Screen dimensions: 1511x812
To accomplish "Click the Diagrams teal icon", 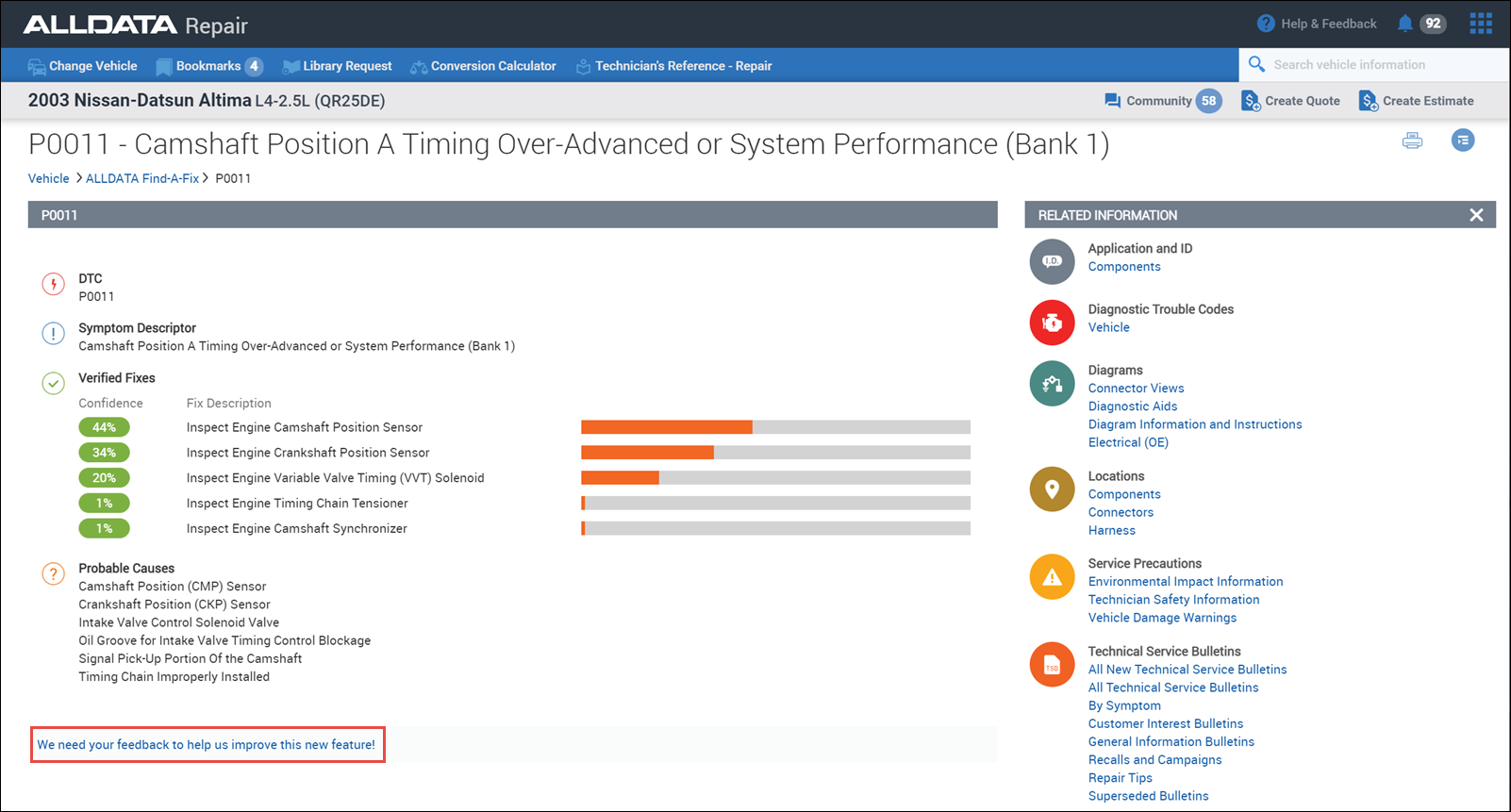I will coord(1052,384).
